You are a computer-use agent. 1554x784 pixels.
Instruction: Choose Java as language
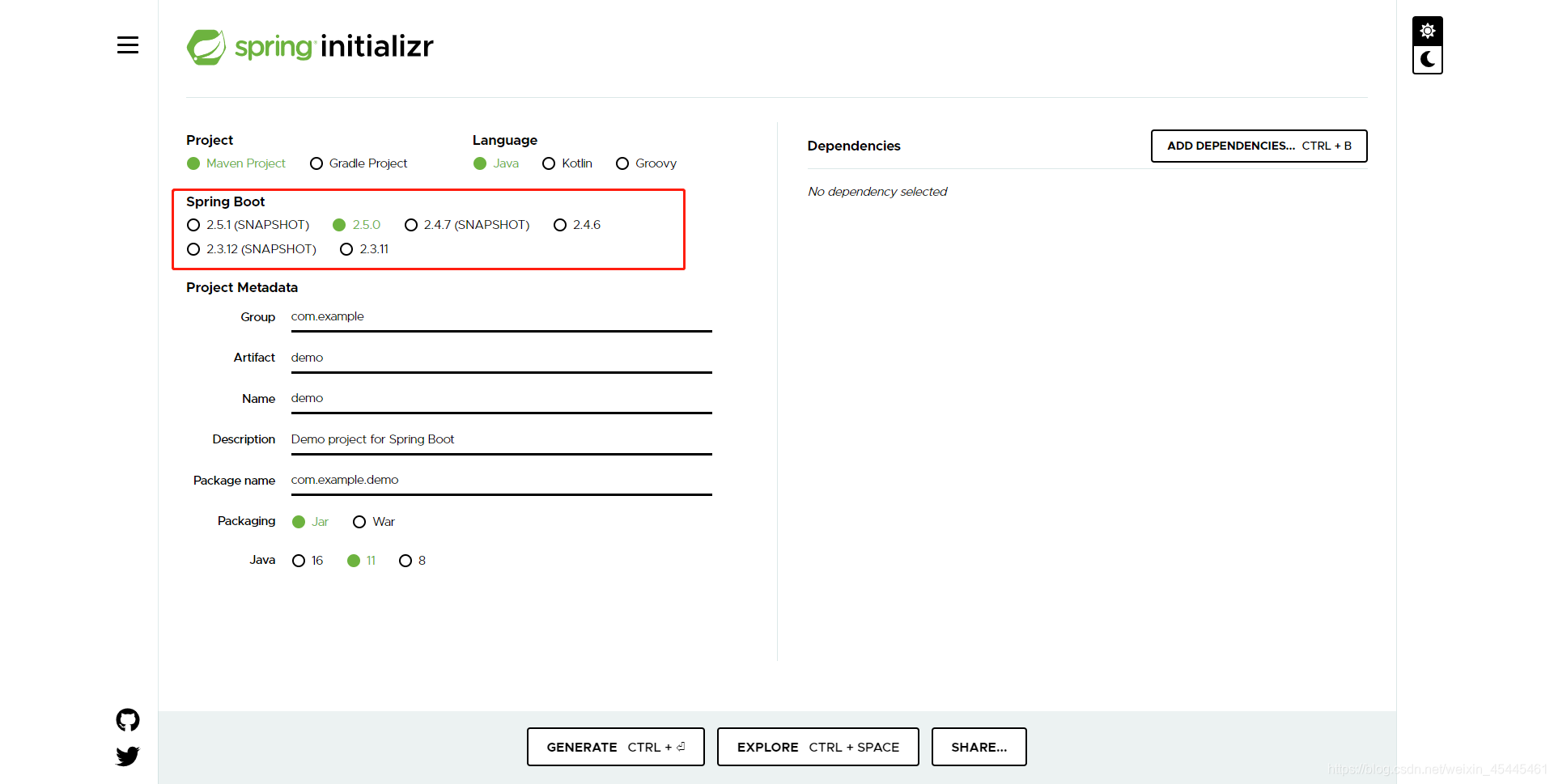pyautogui.click(x=496, y=163)
